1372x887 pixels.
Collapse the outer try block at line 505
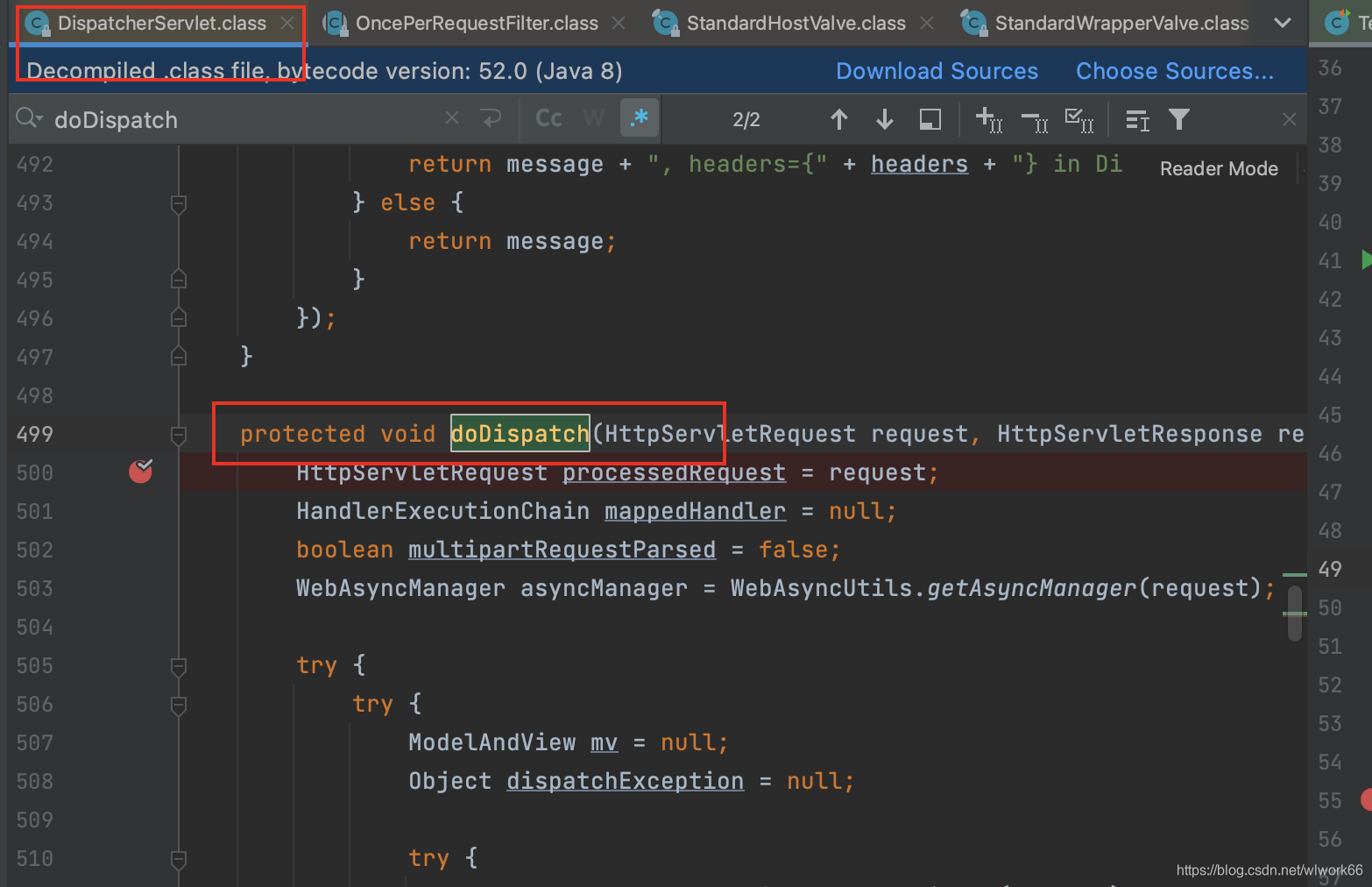click(179, 667)
